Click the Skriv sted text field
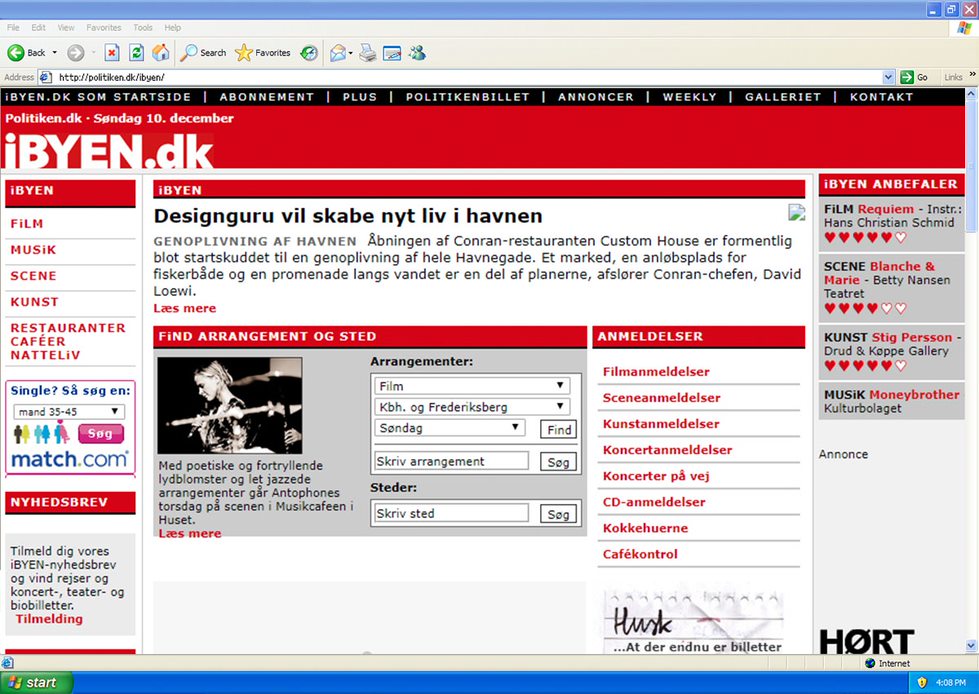979x694 pixels. [x=451, y=513]
